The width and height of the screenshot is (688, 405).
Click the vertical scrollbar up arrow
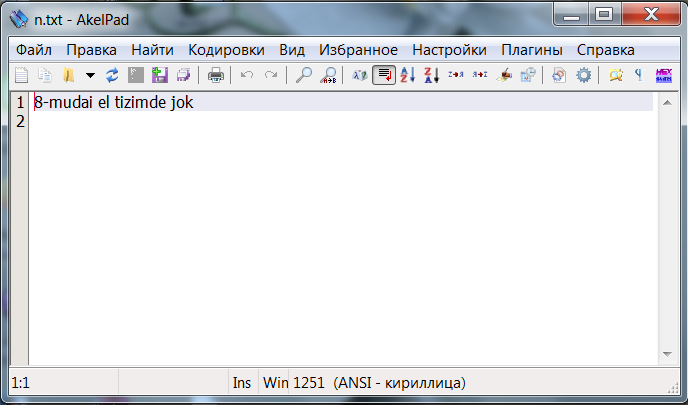667,103
